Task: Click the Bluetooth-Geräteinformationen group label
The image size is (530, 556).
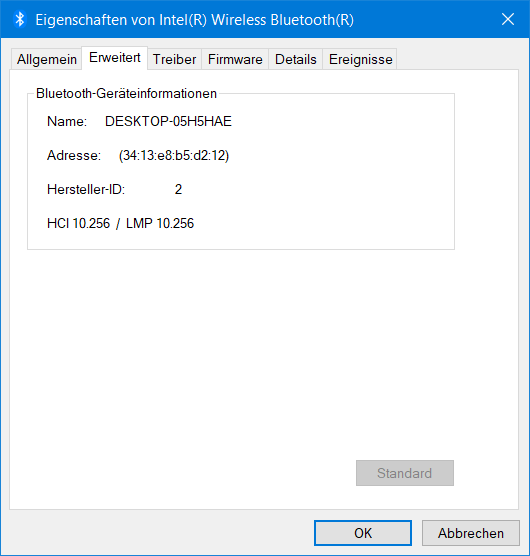Action: click(126, 94)
